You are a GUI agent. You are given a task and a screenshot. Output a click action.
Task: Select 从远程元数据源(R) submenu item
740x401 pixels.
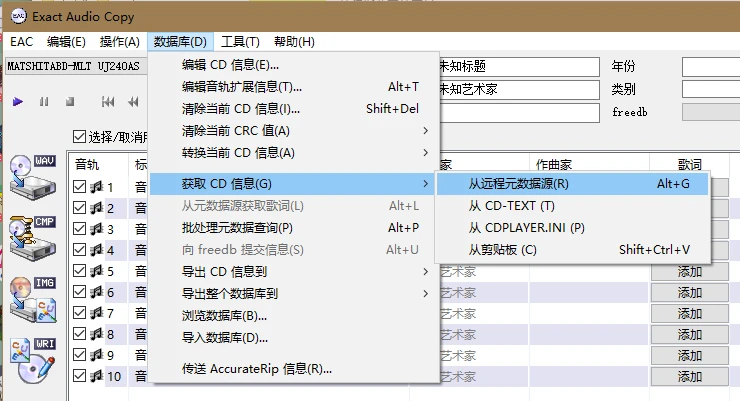click(x=572, y=184)
